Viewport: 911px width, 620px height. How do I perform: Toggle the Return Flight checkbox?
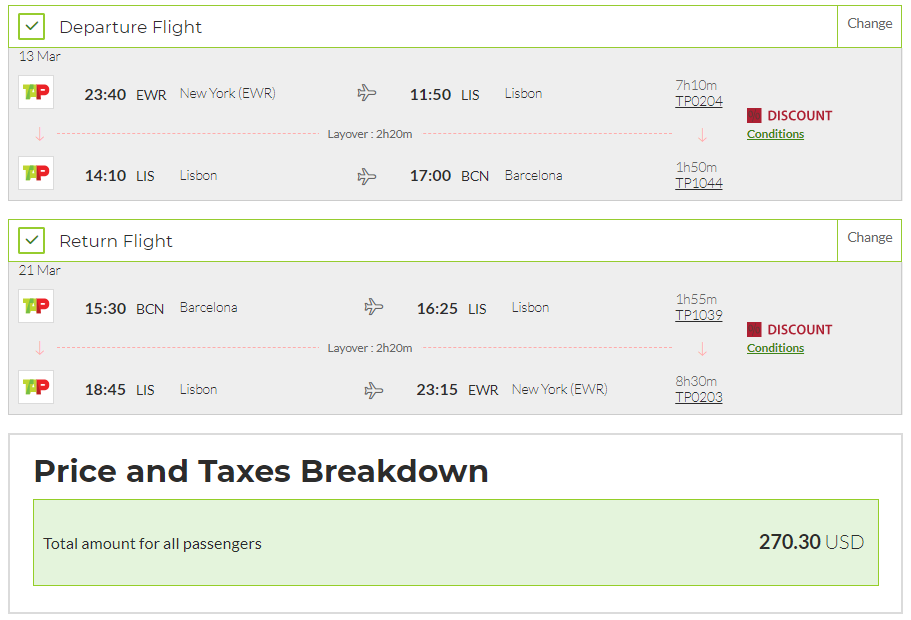tap(32, 241)
